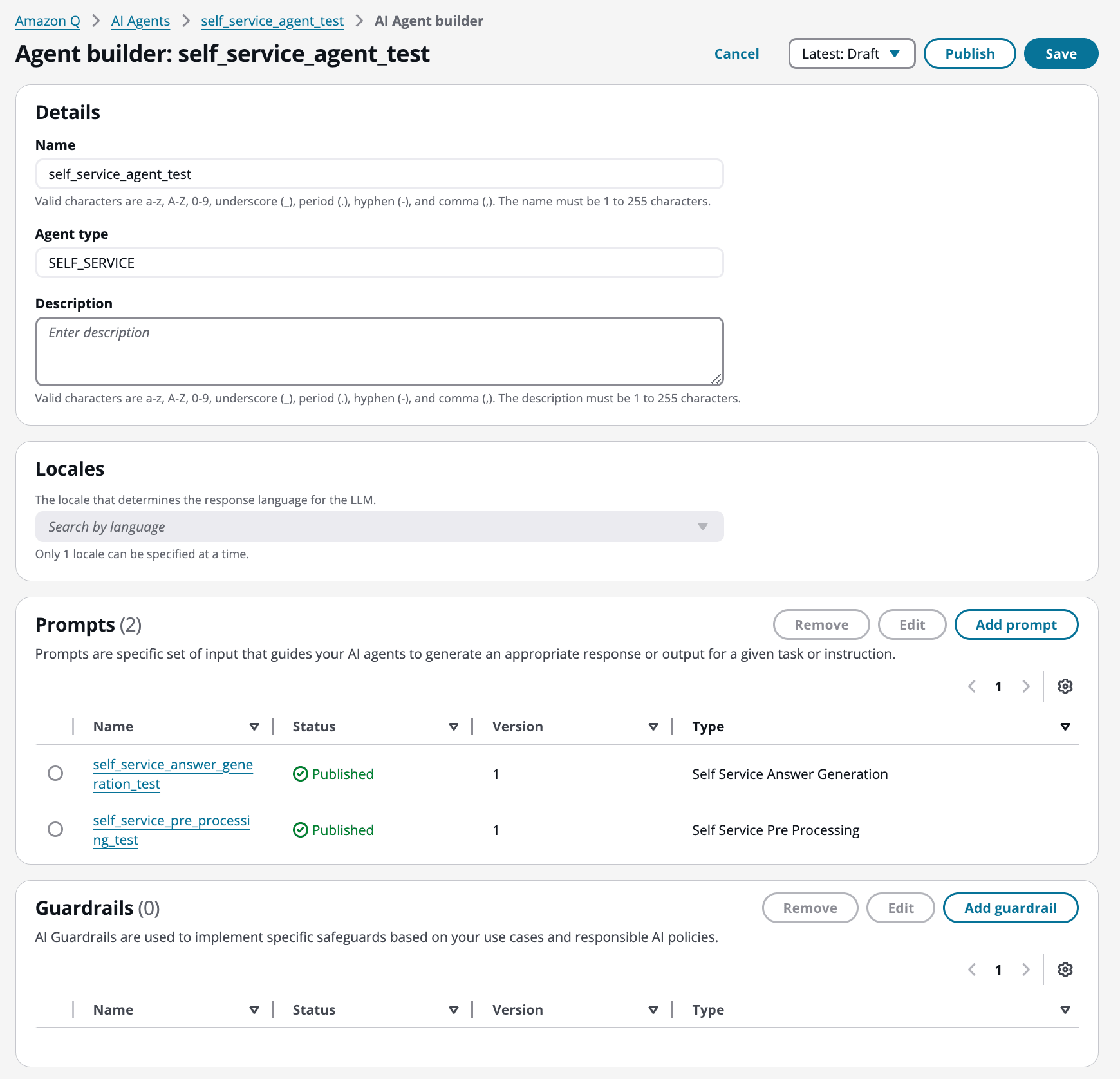Screen dimensions: 1120x1079
Task: Focus the Agent type input field
Action: click(379, 263)
